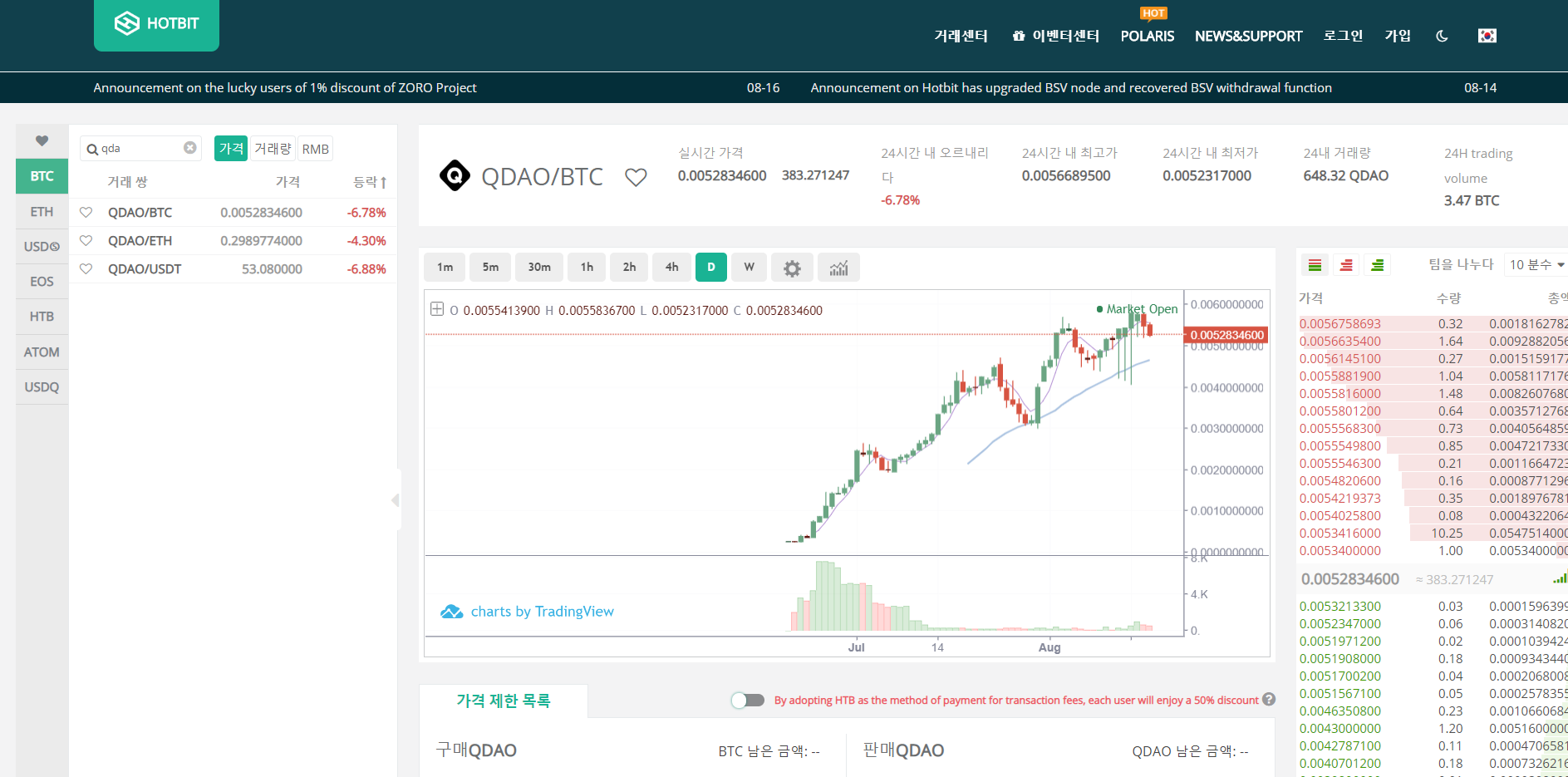Image resolution: width=1568 pixels, height=777 pixels.
Task: Open charts by TradingView link
Action: tap(527, 612)
